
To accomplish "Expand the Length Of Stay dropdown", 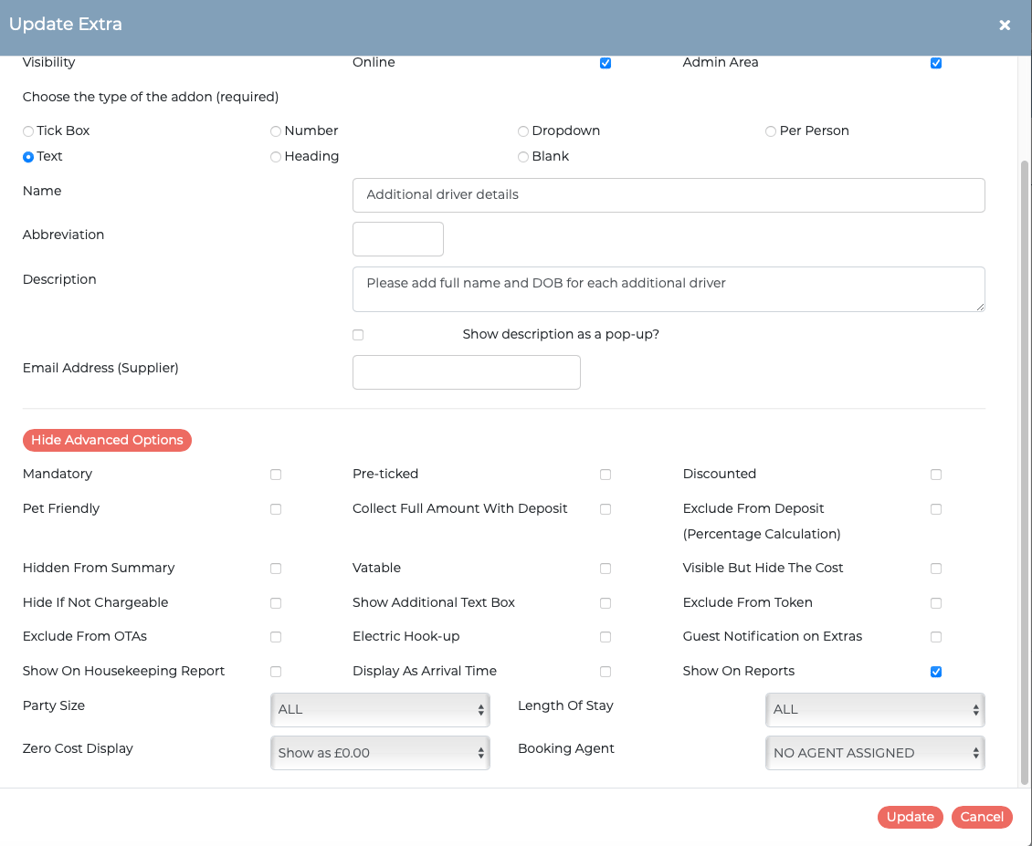I will click(875, 710).
